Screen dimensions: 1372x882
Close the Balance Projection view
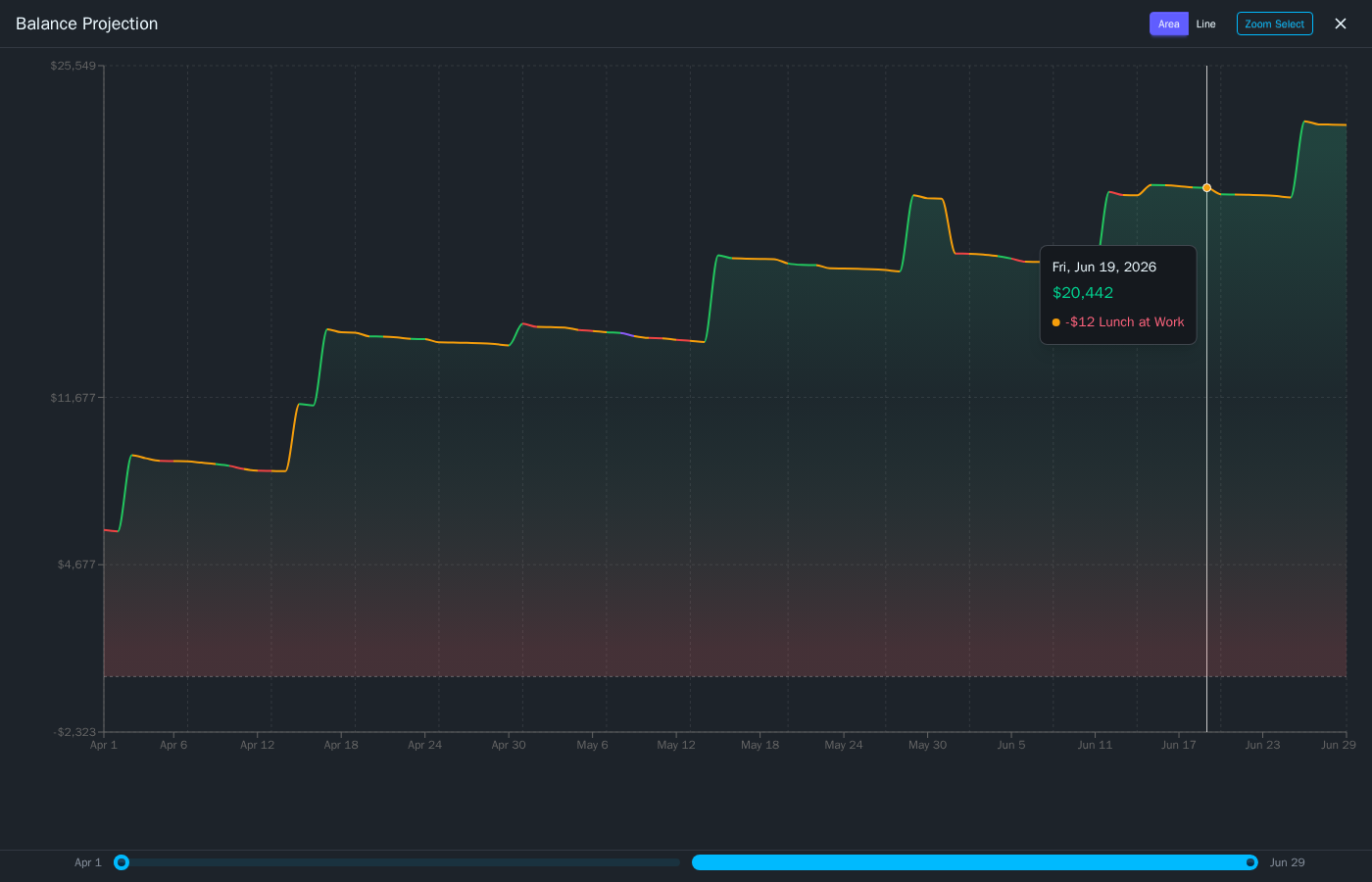(1341, 24)
